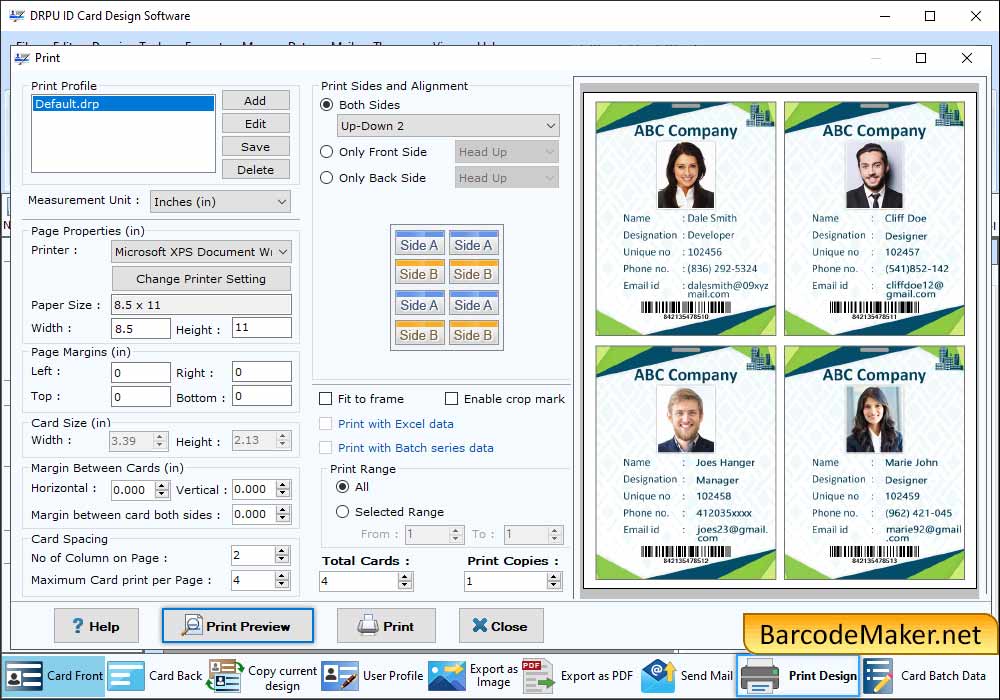This screenshot has height=700, width=1000.
Task: Click the Dale Smith ID card thumbnail
Action: coord(686,219)
